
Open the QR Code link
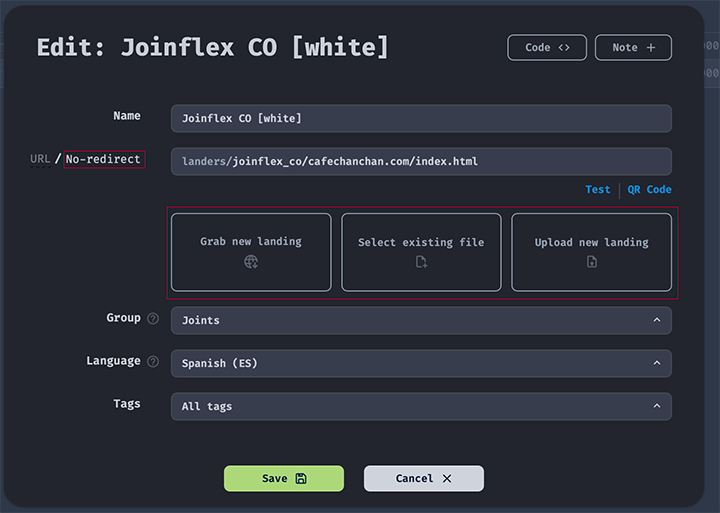pyautogui.click(x=649, y=190)
